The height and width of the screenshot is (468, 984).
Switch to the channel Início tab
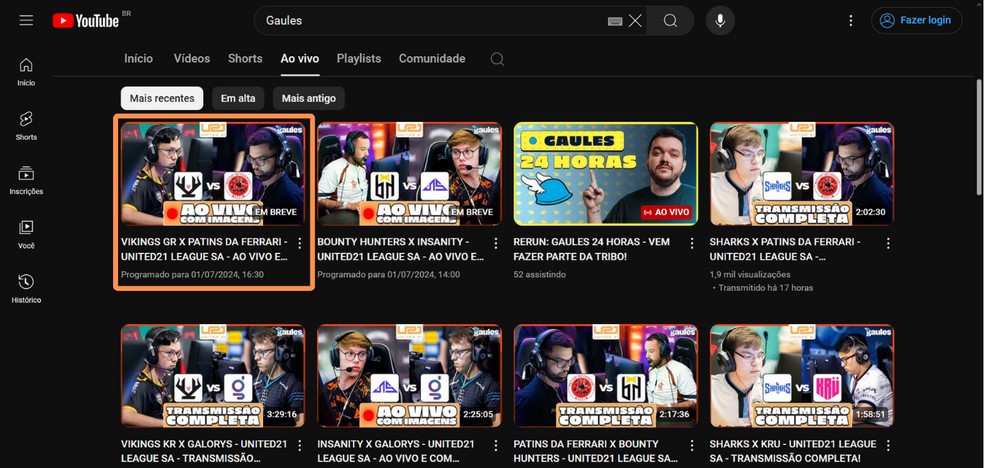139,58
